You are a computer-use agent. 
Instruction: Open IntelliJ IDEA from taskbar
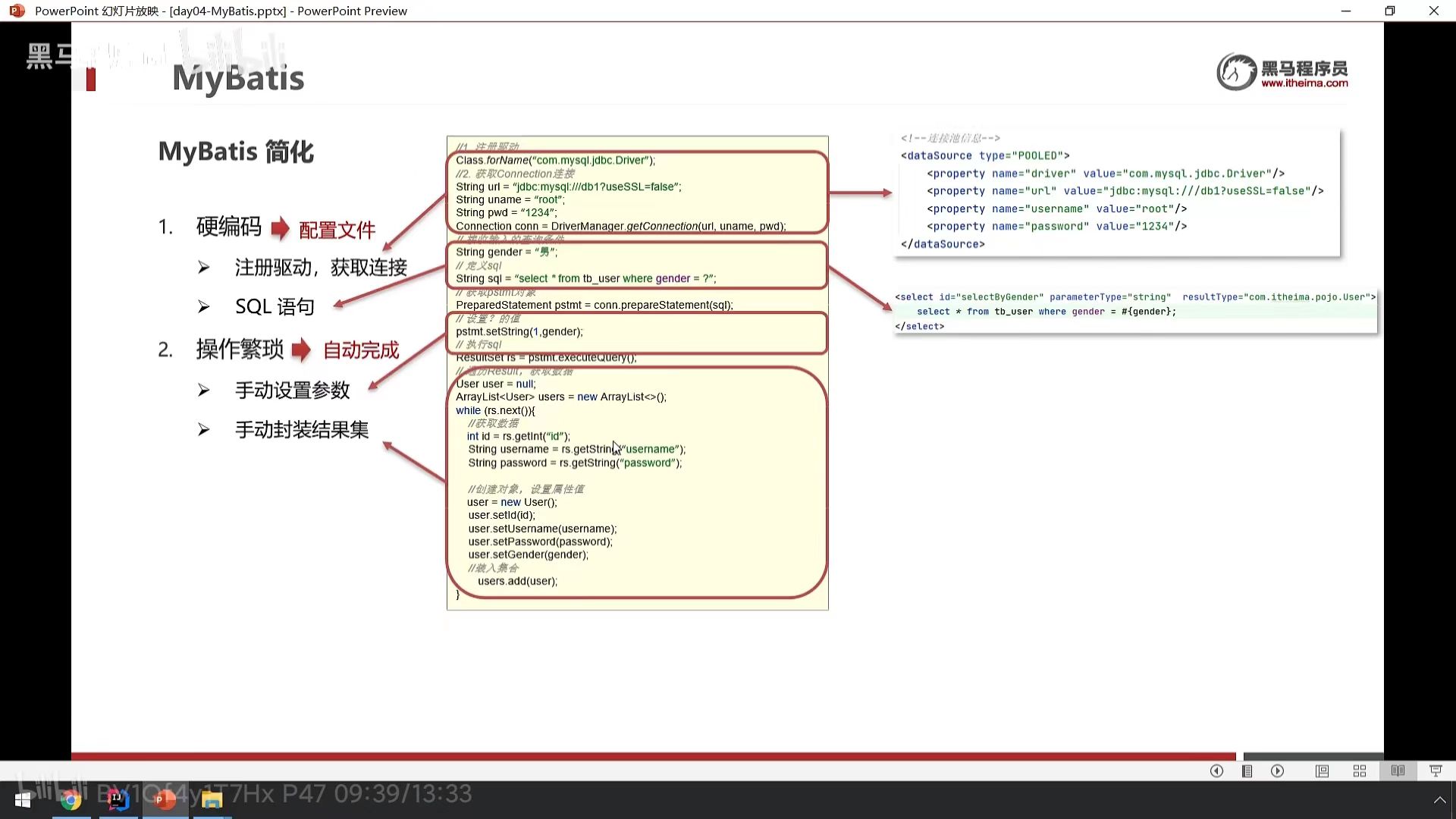[x=118, y=800]
